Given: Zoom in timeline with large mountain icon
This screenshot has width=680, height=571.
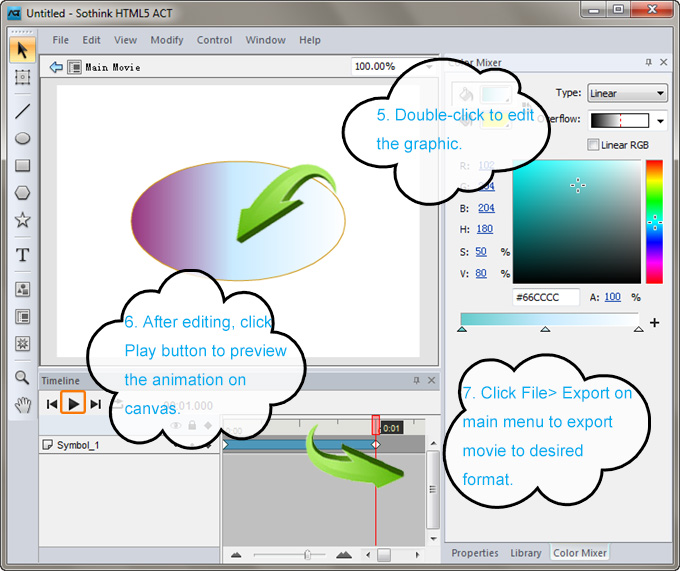Looking at the screenshot, I should tap(344, 555).
